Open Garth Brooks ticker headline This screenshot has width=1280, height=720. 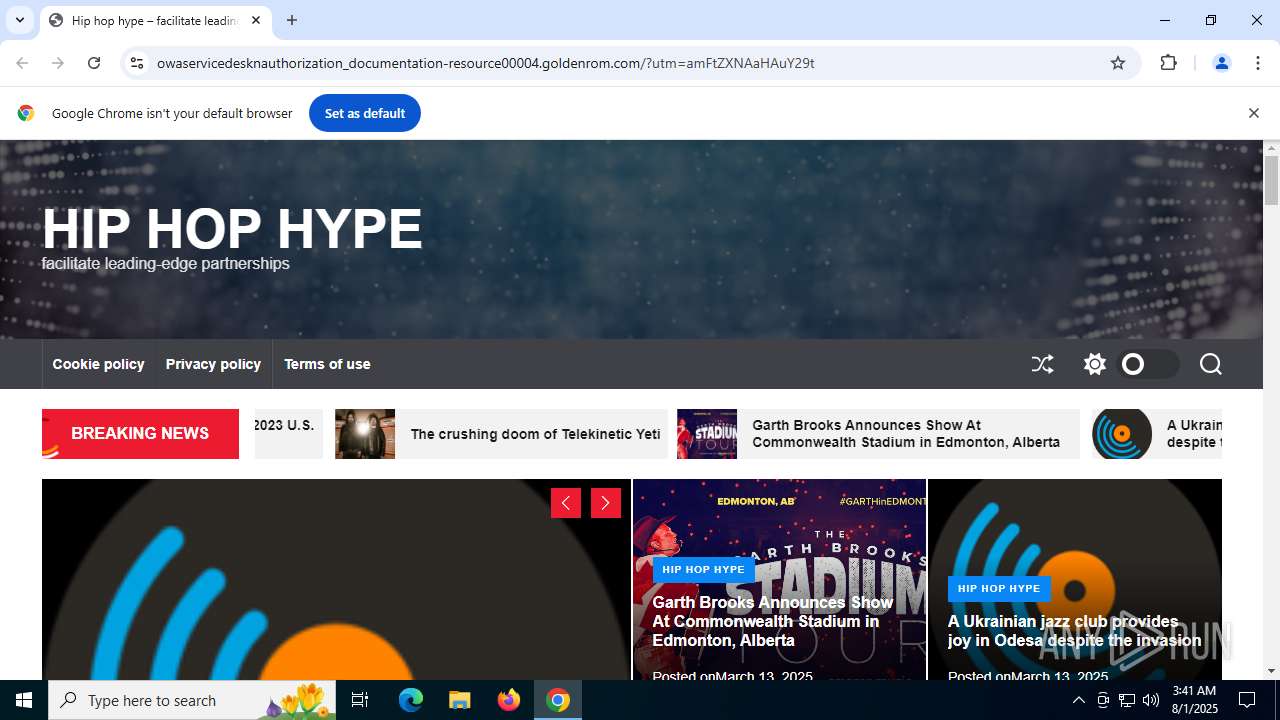[x=906, y=434]
